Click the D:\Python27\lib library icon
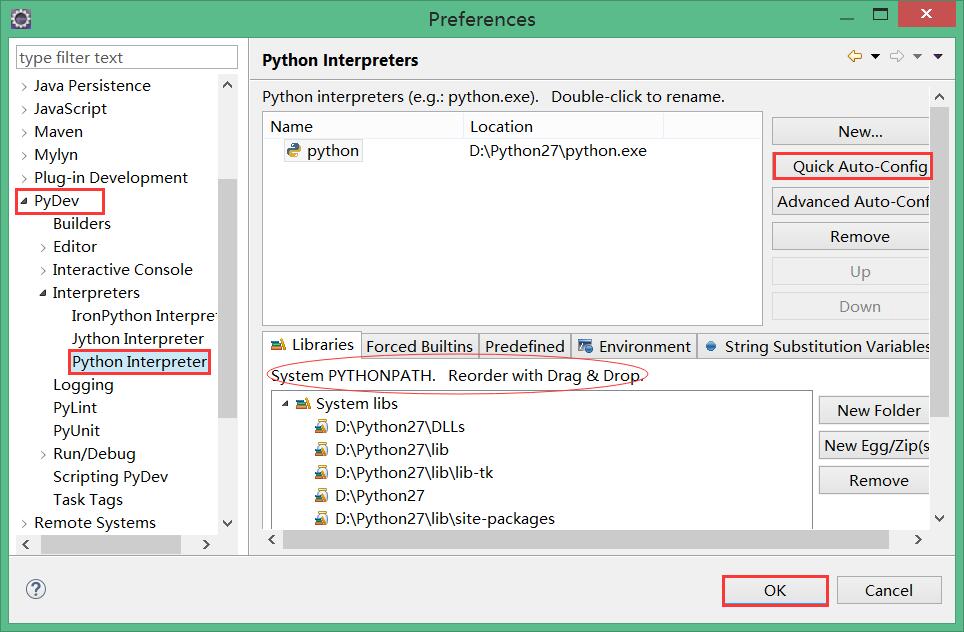The width and height of the screenshot is (964, 632). coord(321,449)
